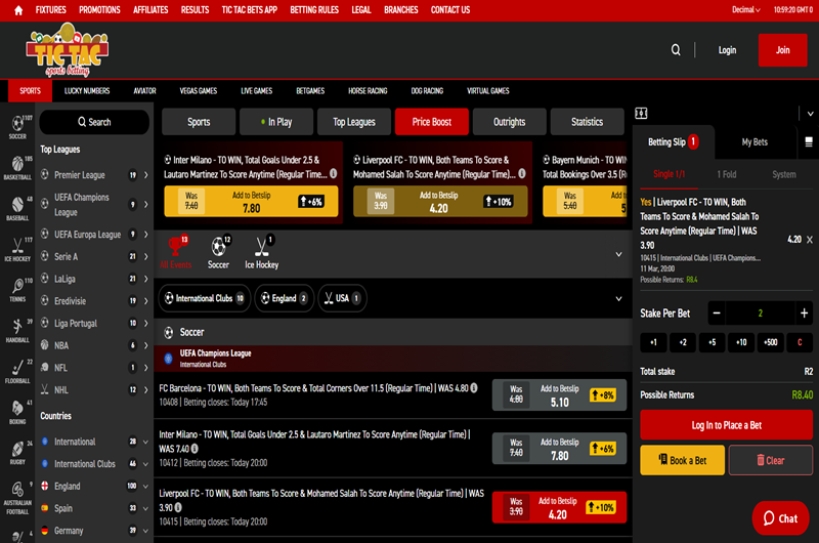Open the My Bets tab
Screen dimensions: 819x543
754,142
